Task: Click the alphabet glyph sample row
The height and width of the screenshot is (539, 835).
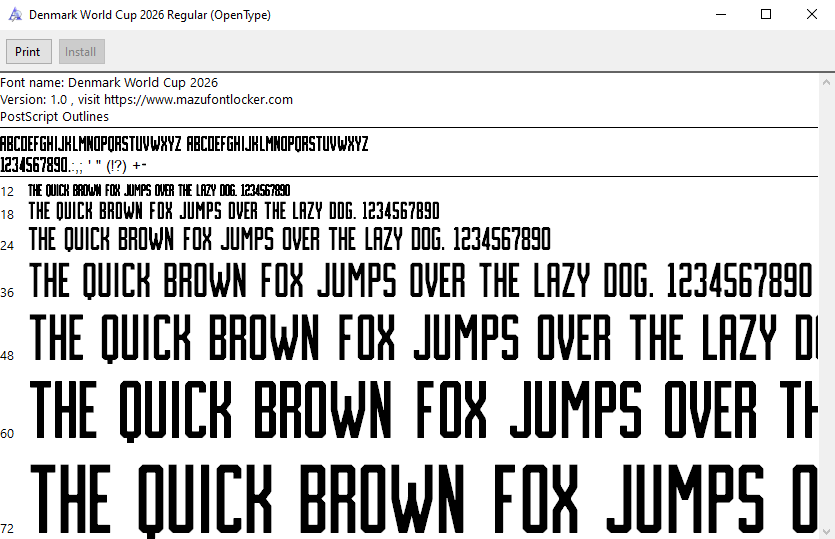Action: pos(184,144)
